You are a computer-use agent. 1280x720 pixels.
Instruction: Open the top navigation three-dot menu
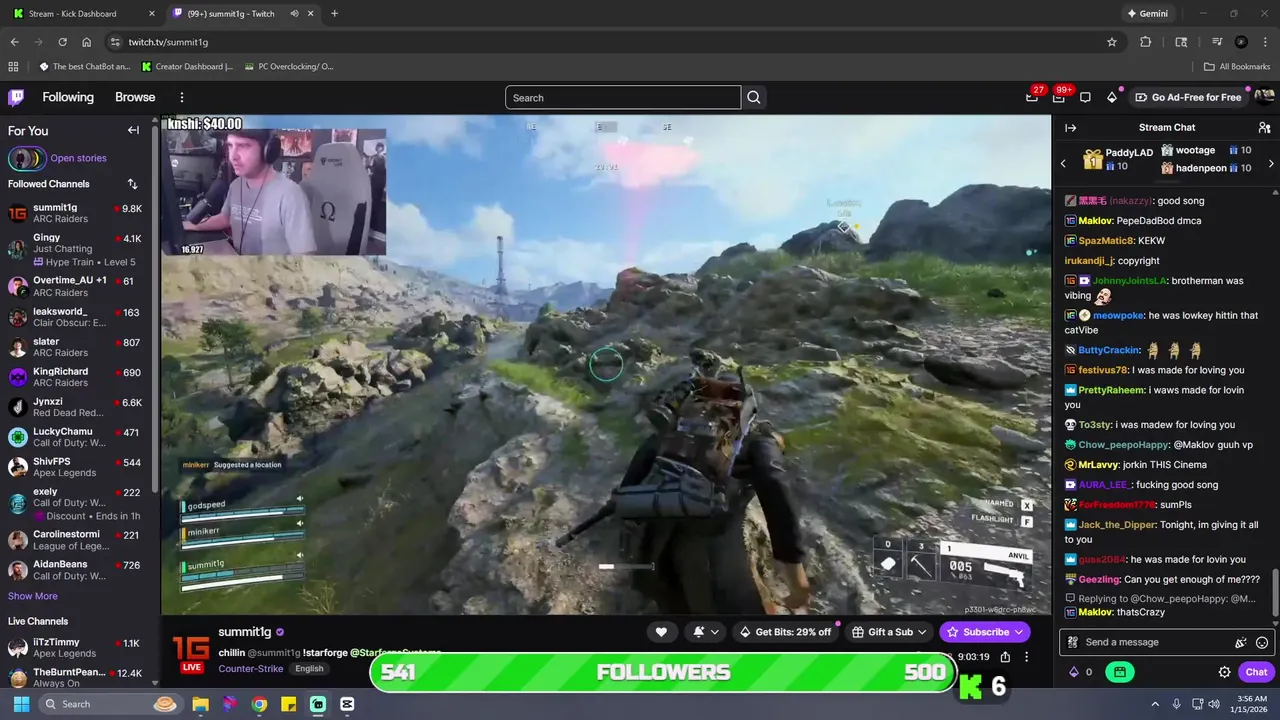click(x=182, y=97)
